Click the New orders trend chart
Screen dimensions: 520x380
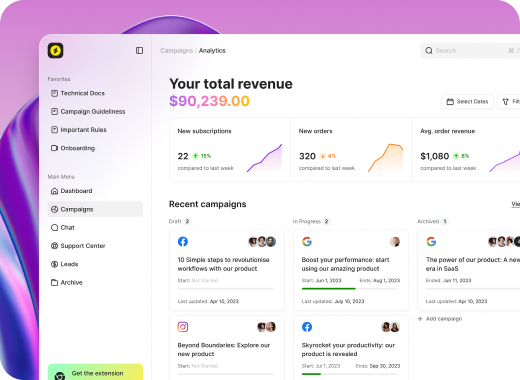386,158
